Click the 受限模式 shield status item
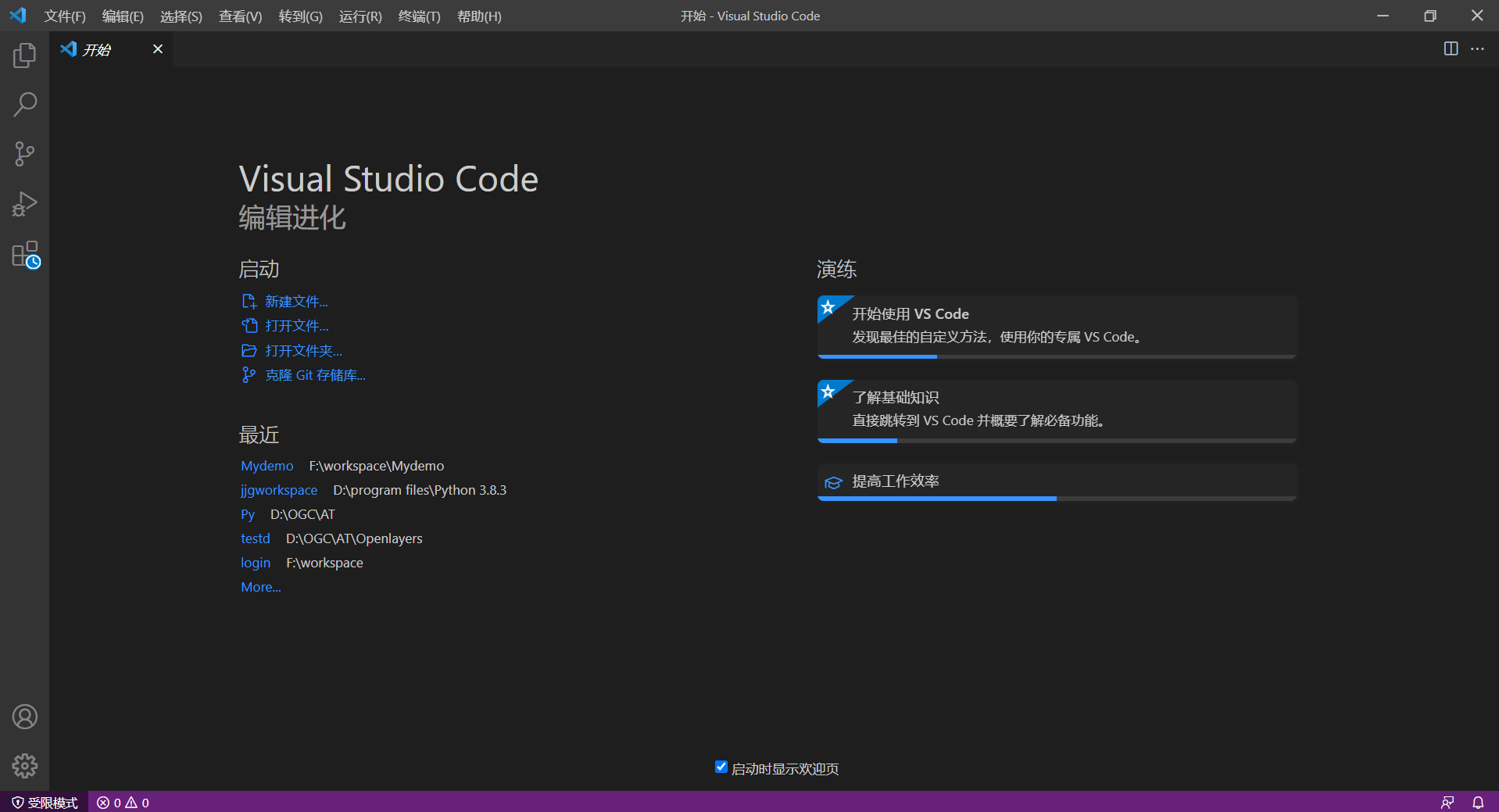Image resolution: width=1499 pixels, height=812 pixels. 45,803
